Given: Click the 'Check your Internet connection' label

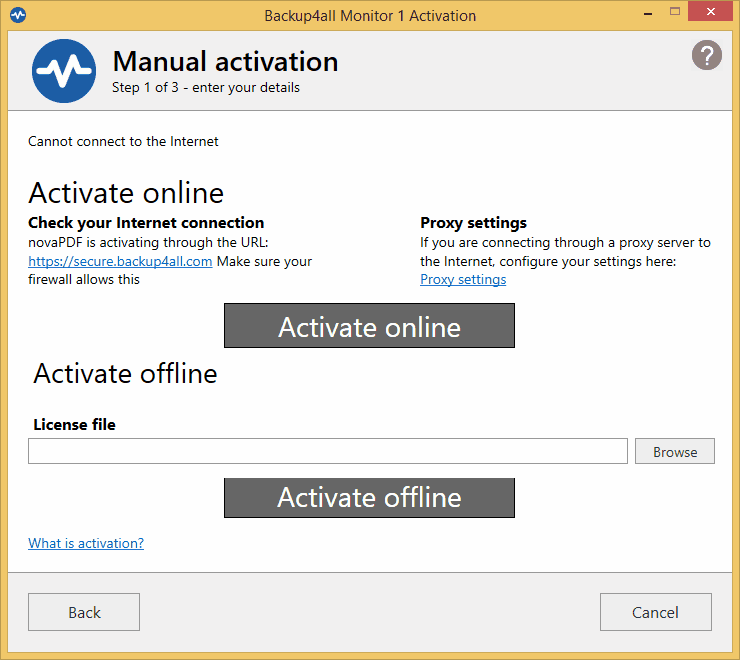Looking at the screenshot, I should 146,222.
